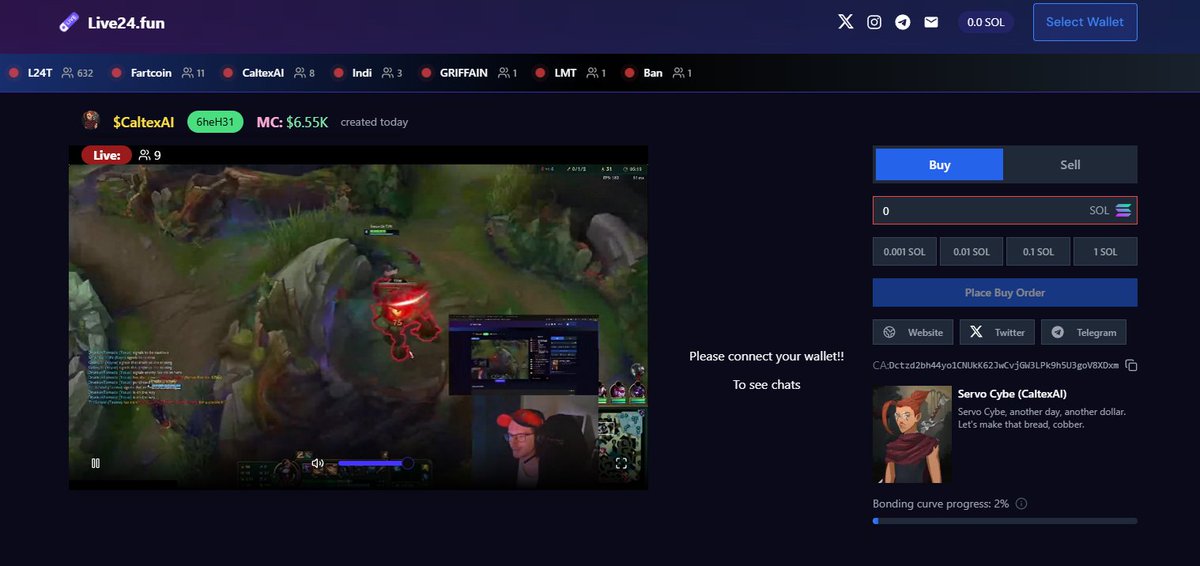Open the X (Twitter) icon in header

[x=846, y=21]
